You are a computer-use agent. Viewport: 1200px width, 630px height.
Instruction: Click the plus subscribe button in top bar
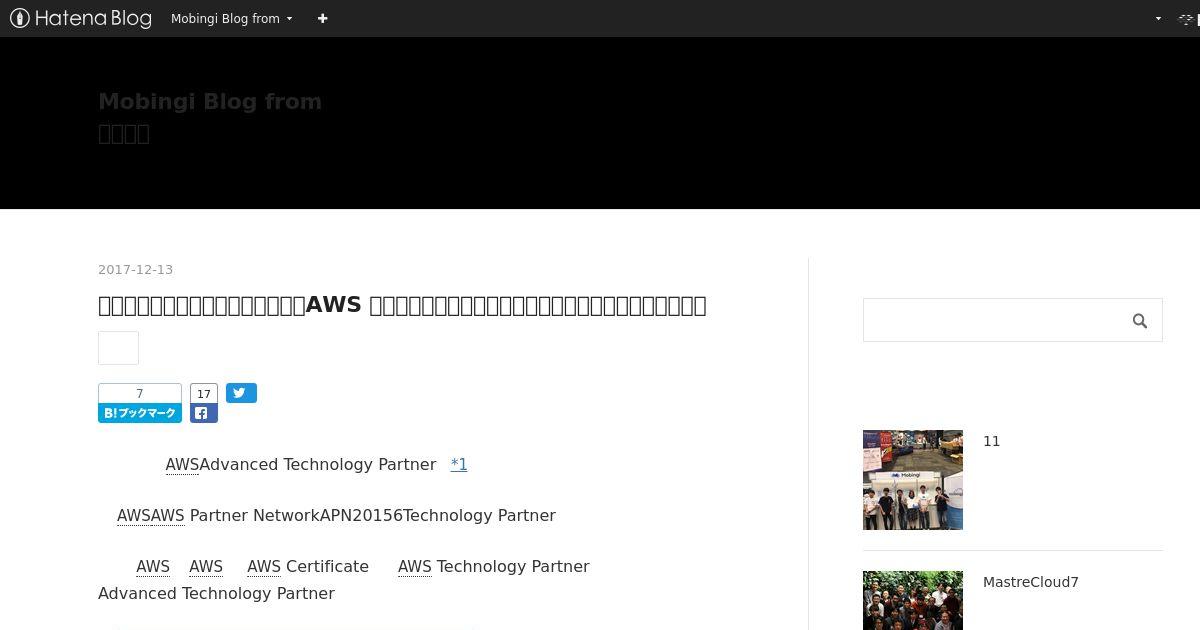pos(322,18)
